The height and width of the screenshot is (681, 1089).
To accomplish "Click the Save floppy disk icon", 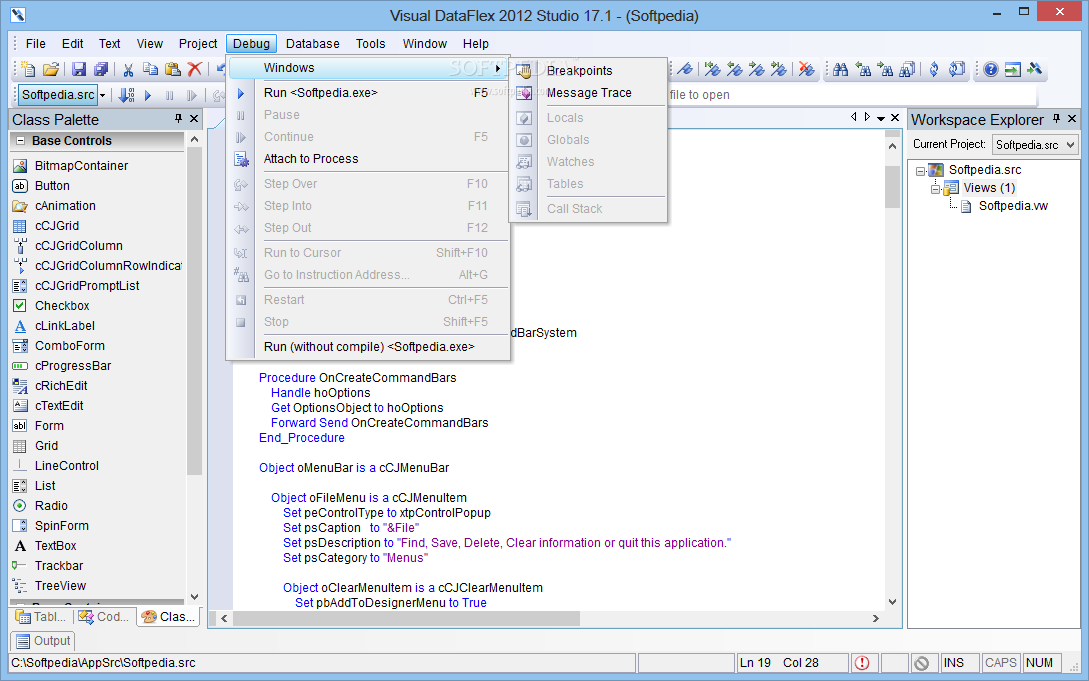I will click(x=79, y=69).
